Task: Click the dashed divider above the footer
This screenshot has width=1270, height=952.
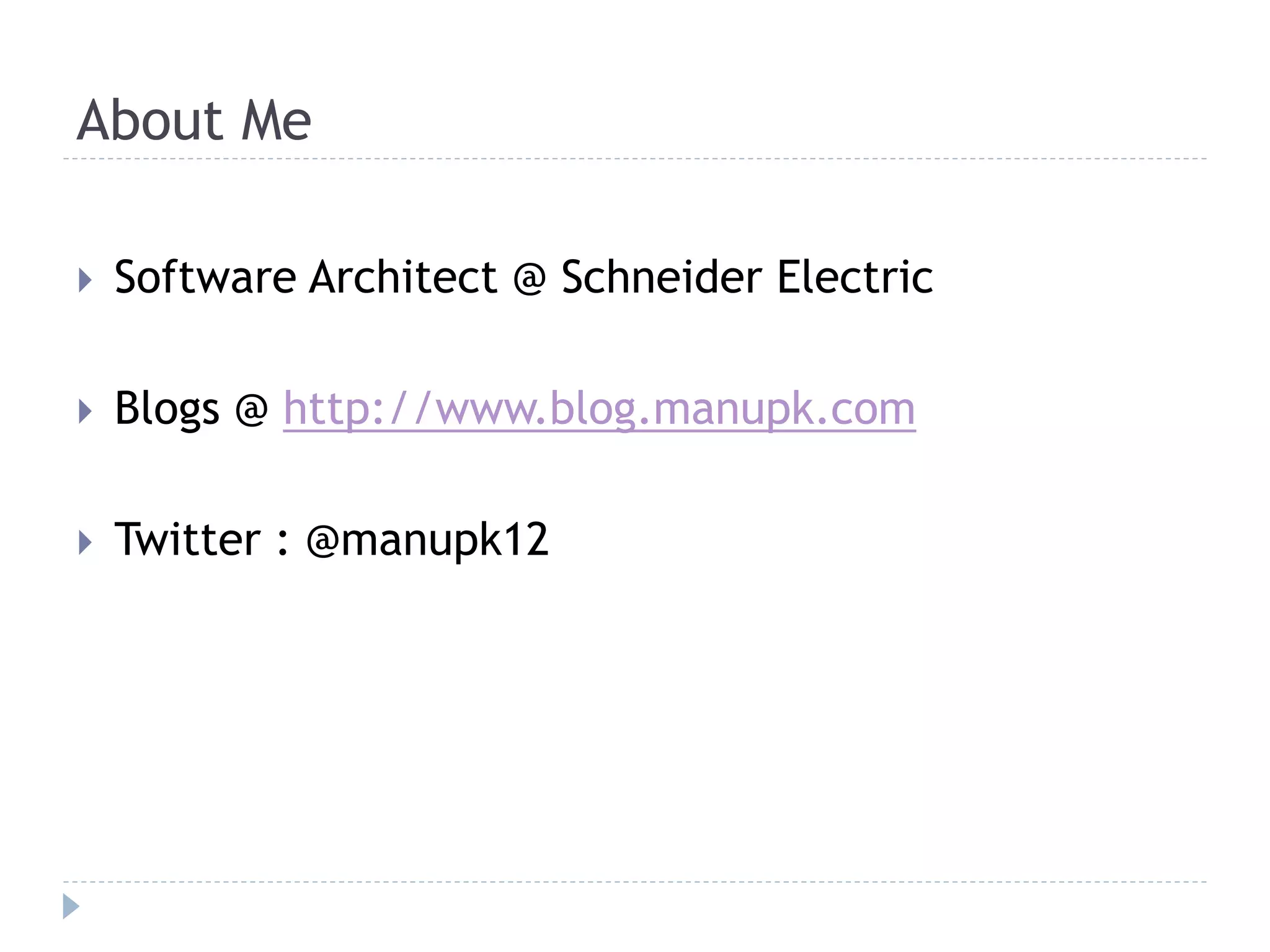Action: (635, 881)
